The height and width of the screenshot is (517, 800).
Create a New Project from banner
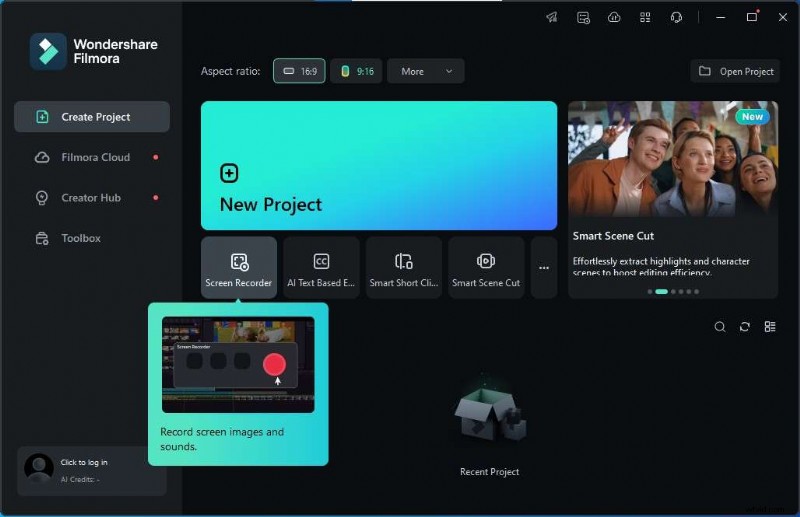coord(378,166)
